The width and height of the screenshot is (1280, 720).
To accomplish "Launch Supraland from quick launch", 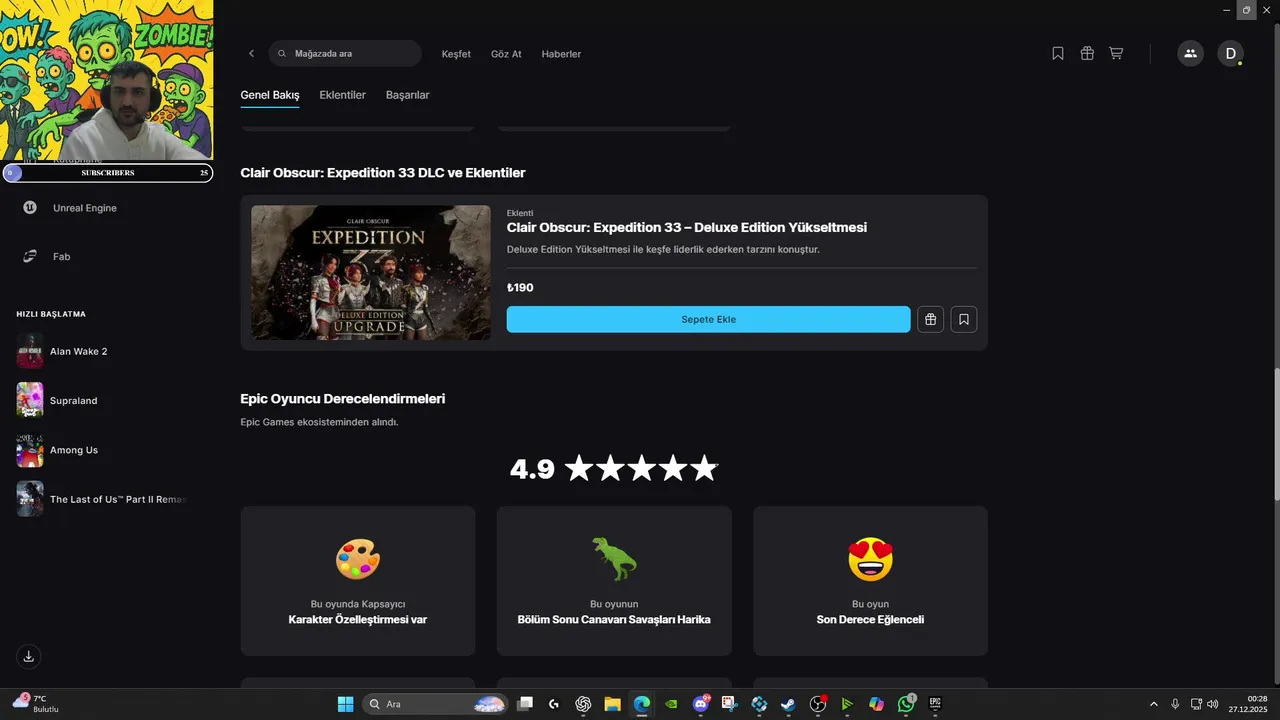I will [74, 401].
